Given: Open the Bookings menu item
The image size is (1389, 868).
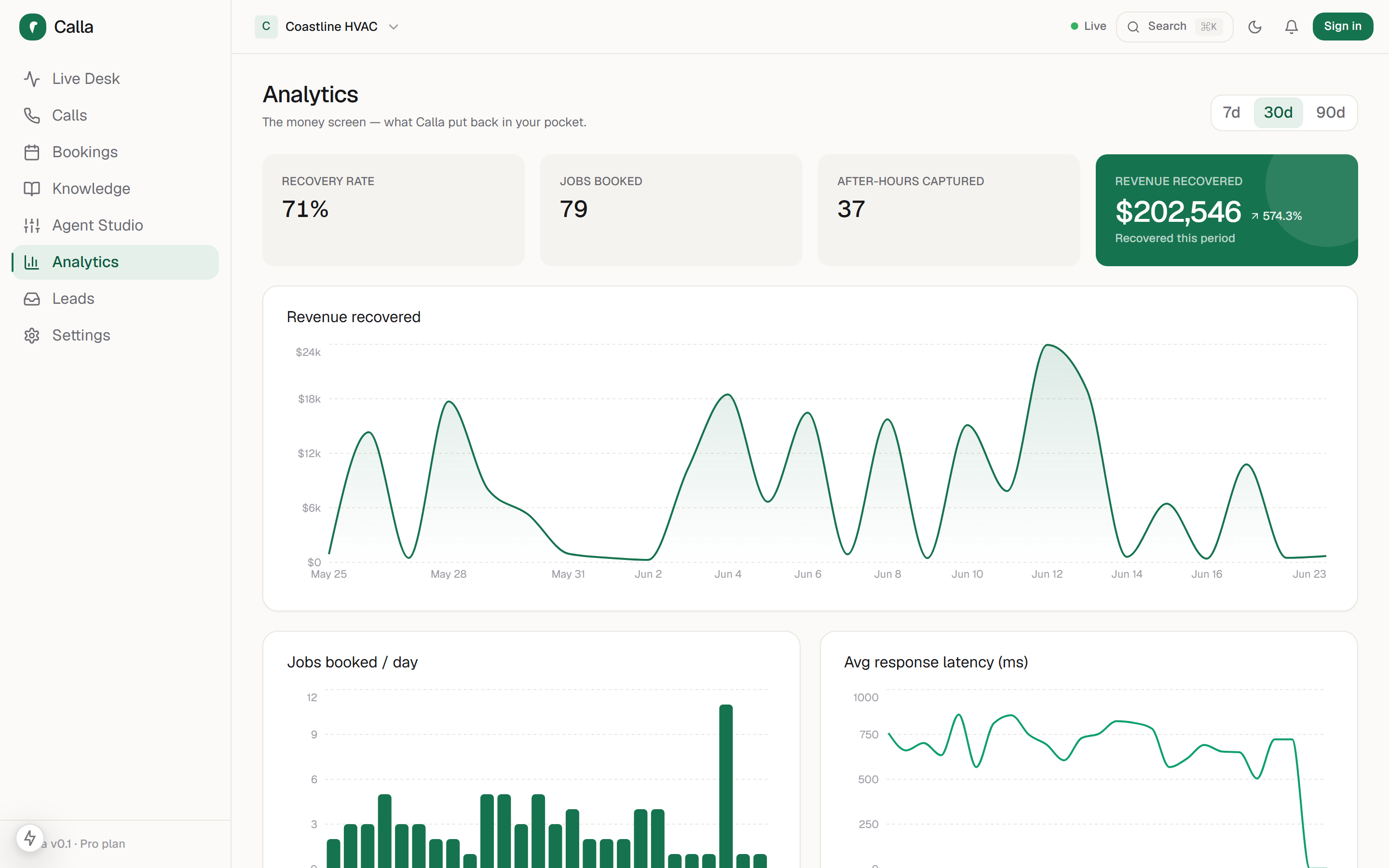Looking at the screenshot, I should (115, 152).
